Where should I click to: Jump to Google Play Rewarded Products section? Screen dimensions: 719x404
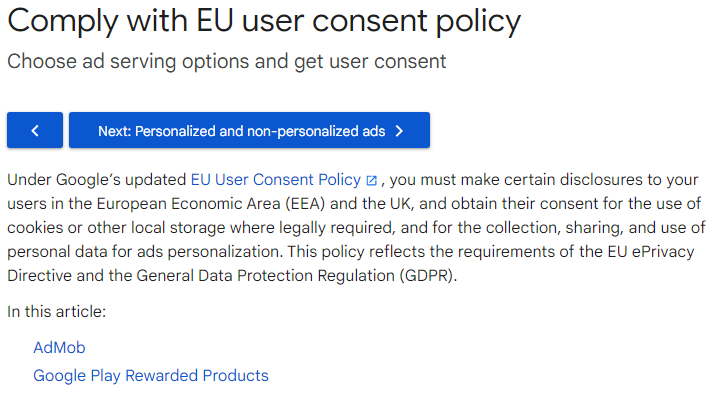(151, 376)
